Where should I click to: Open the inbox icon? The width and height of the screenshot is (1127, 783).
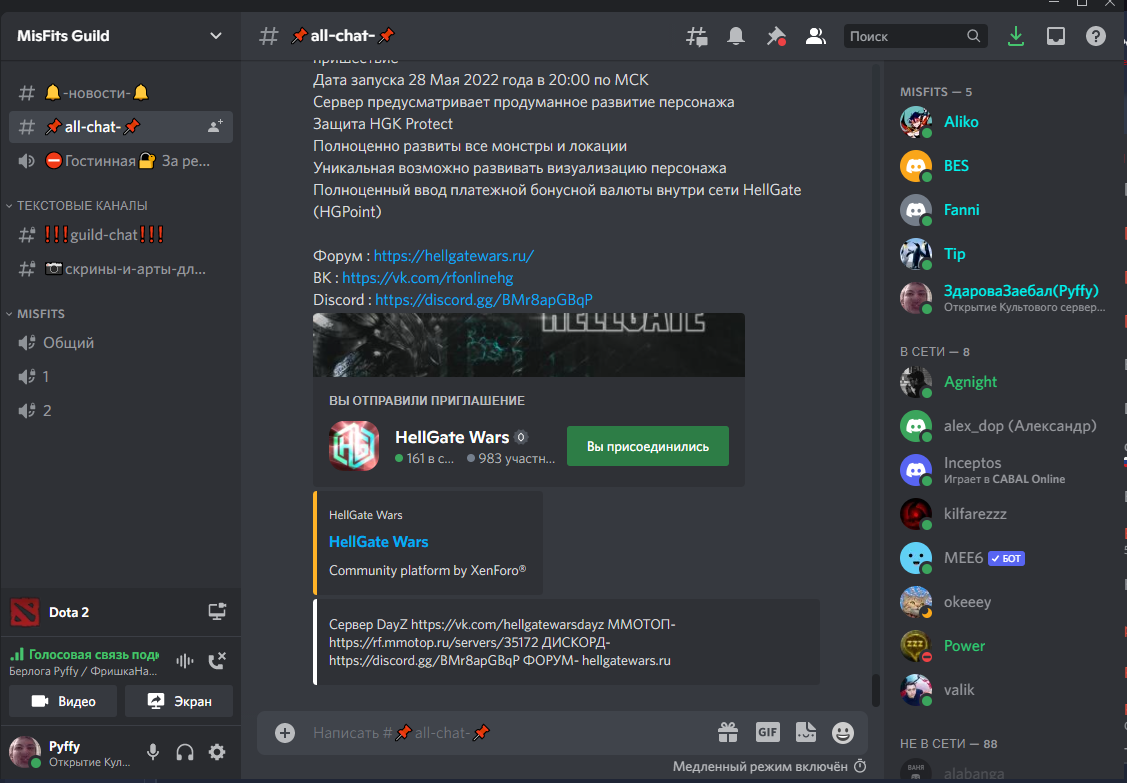1056,36
